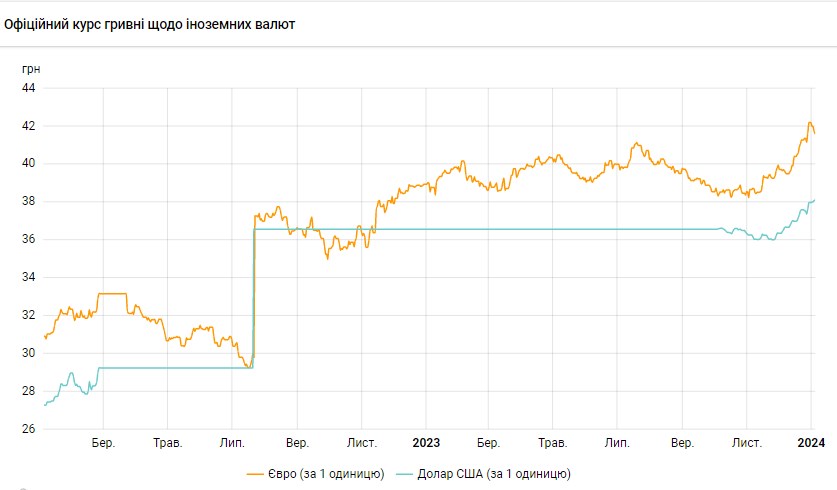The width and height of the screenshot is (837, 490).
Task: Click the 26 value on the y-axis
Action: (x=28, y=429)
